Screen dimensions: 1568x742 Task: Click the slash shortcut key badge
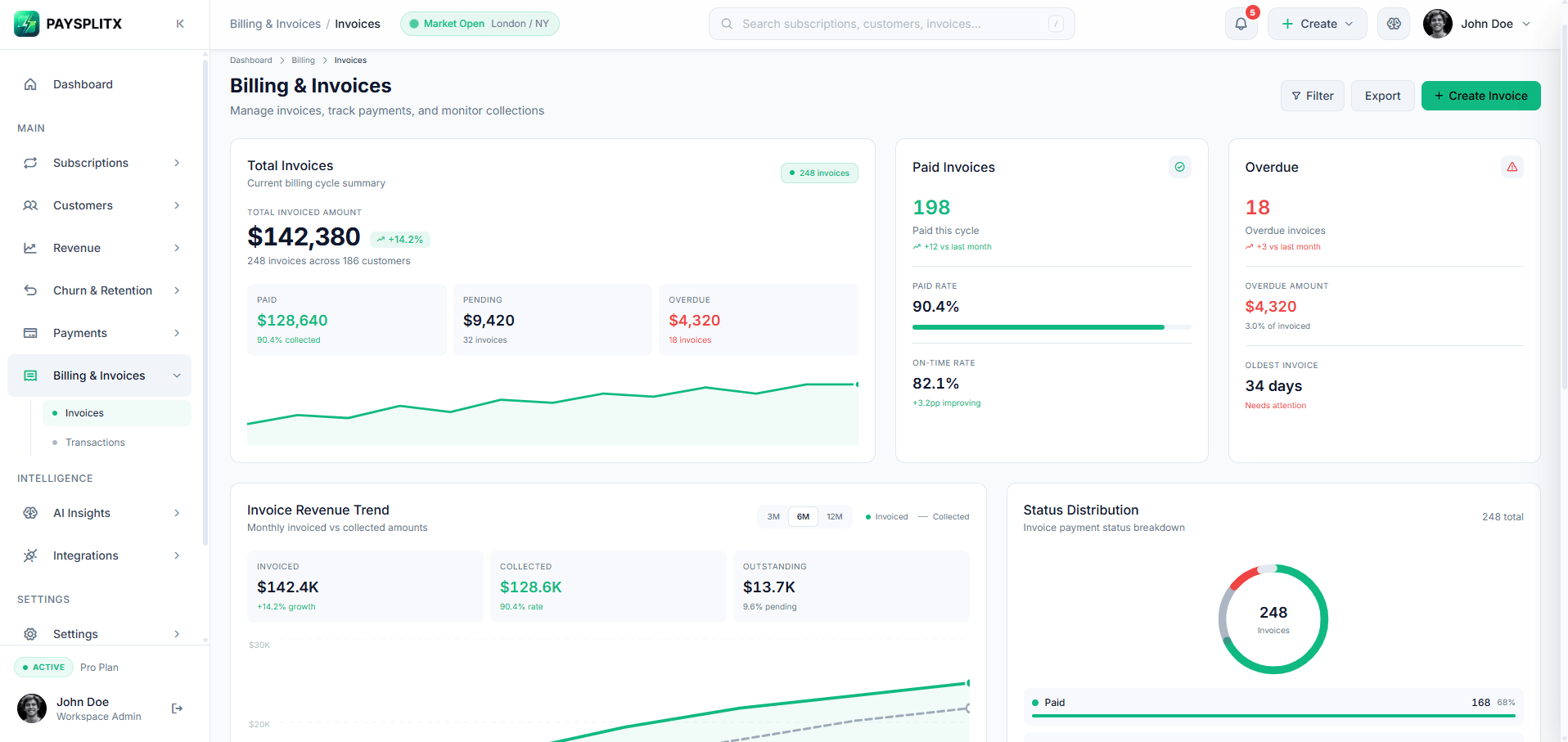point(1056,24)
